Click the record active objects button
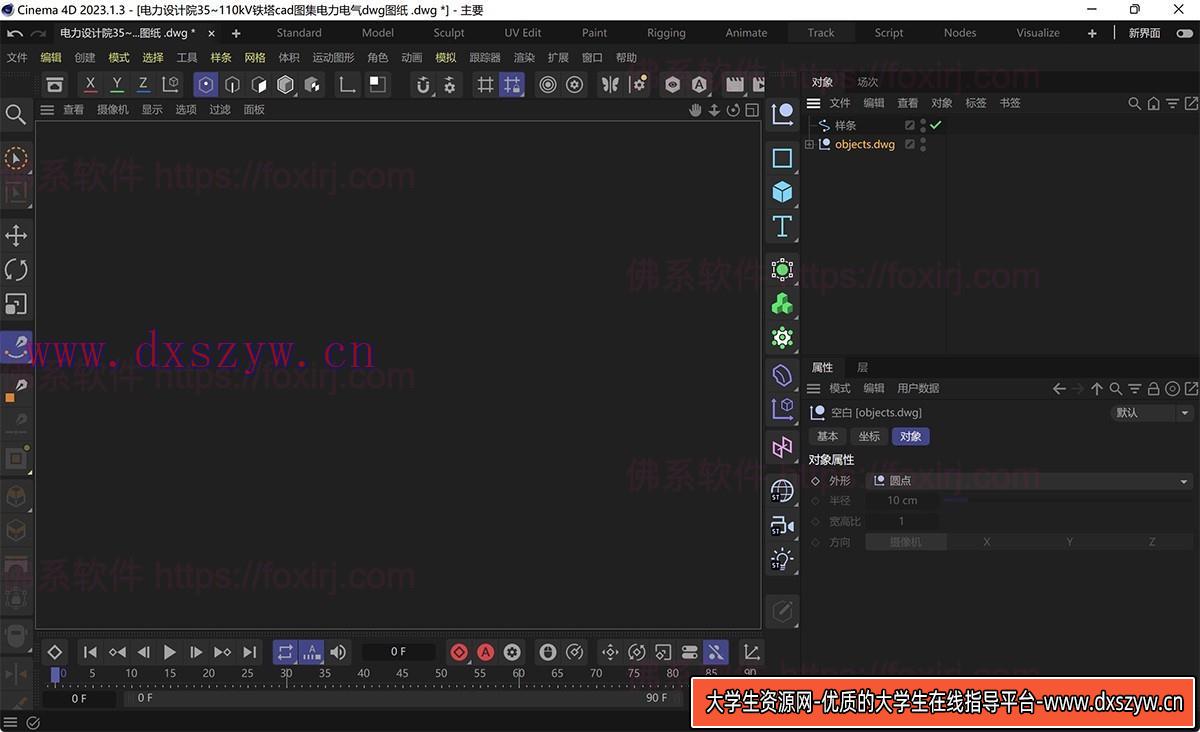Image resolution: width=1200 pixels, height=732 pixels. tap(459, 652)
